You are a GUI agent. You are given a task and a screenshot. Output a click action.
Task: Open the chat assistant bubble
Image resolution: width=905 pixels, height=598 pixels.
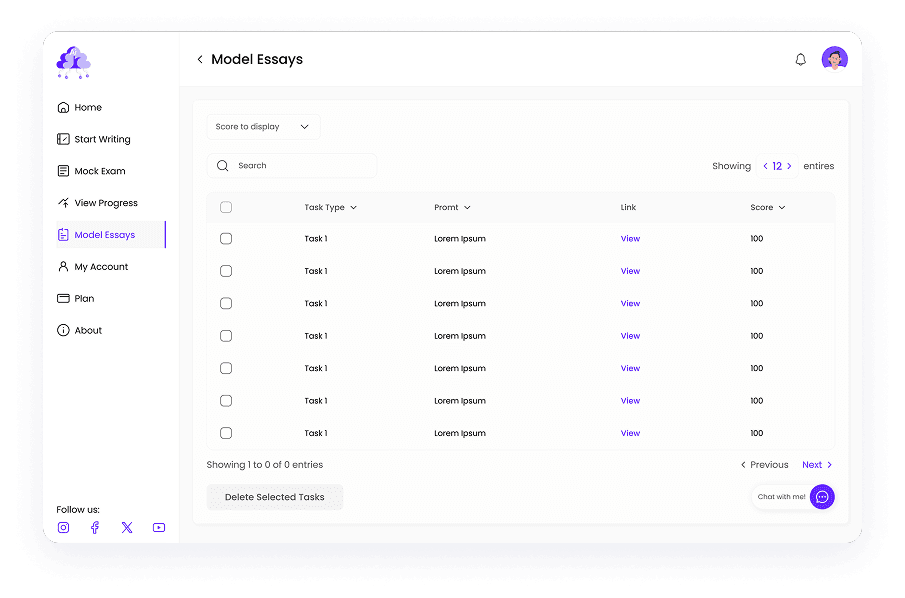(x=822, y=497)
